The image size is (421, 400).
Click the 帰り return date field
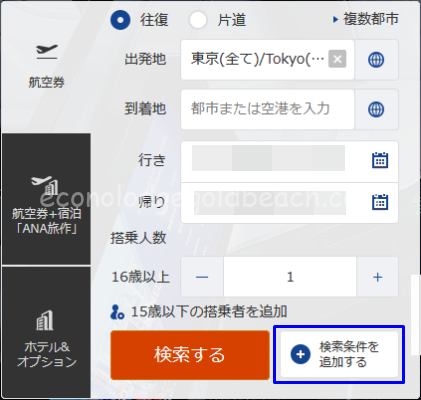289,203
